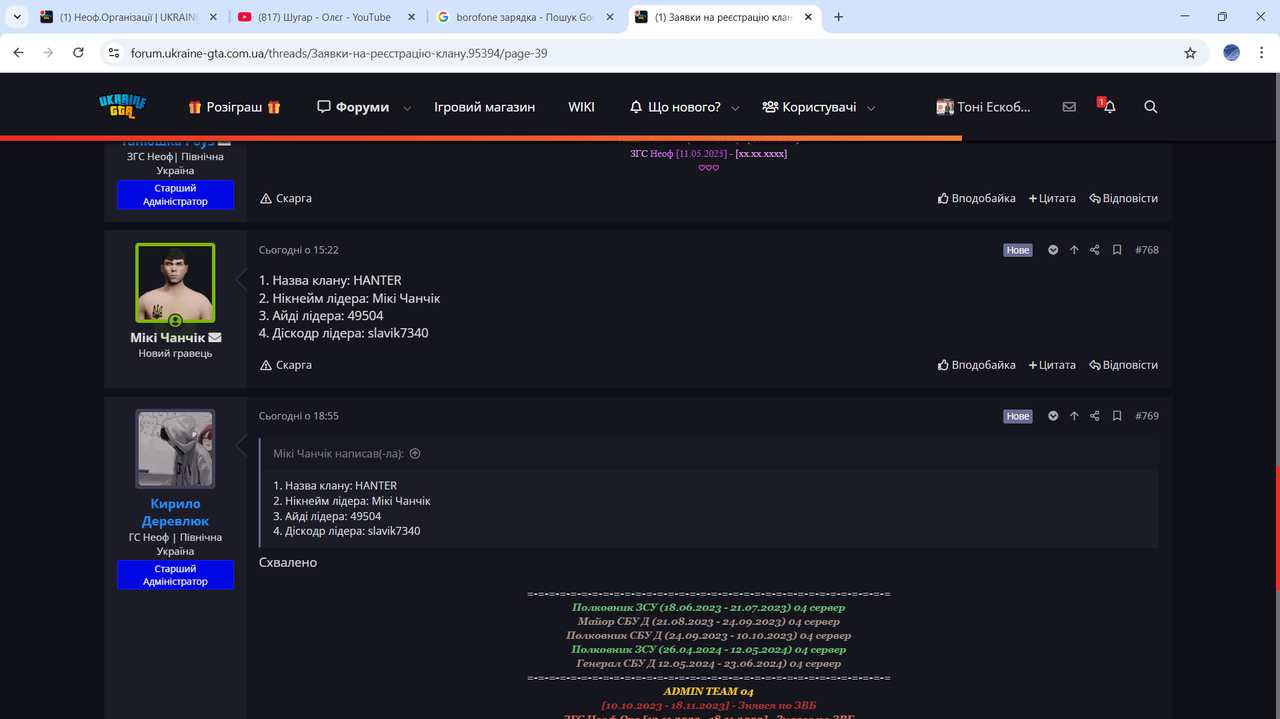Close the borofone зарядка Google tab
The width and height of the screenshot is (1280, 719).
click(610, 17)
